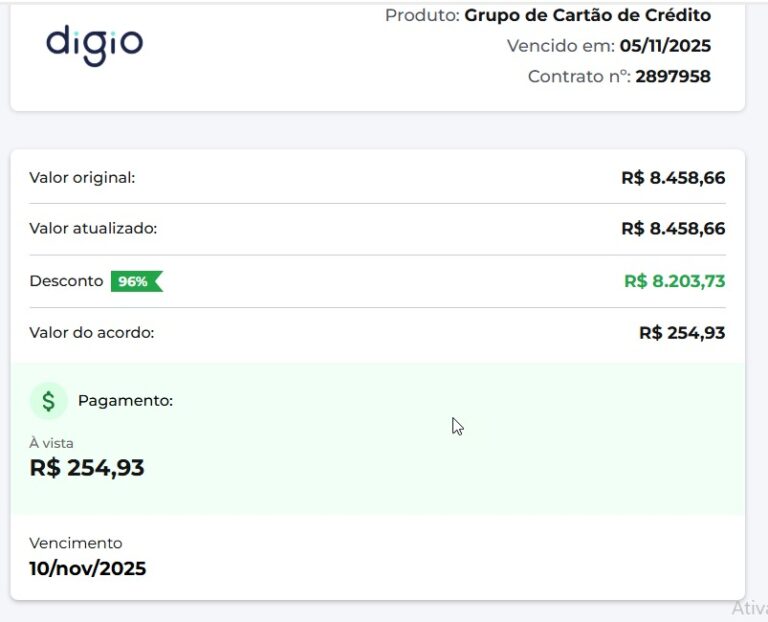Click the 'Pagamento:' heading
This screenshot has width=768, height=622.
[x=125, y=401]
